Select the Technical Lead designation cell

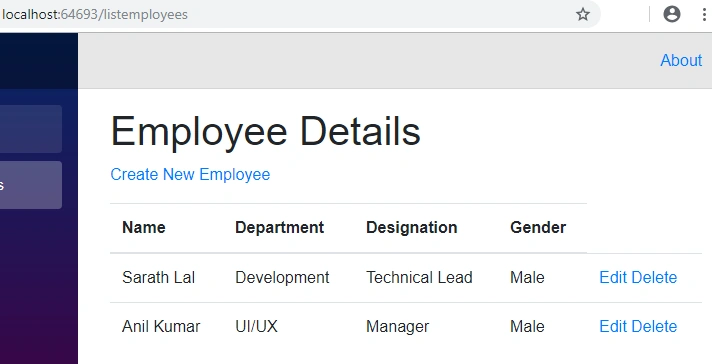tap(419, 277)
